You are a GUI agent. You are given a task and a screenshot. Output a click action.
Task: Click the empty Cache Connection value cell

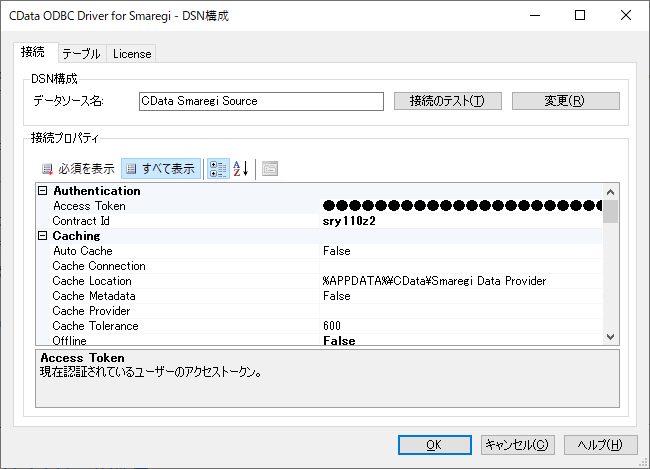tap(461, 266)
